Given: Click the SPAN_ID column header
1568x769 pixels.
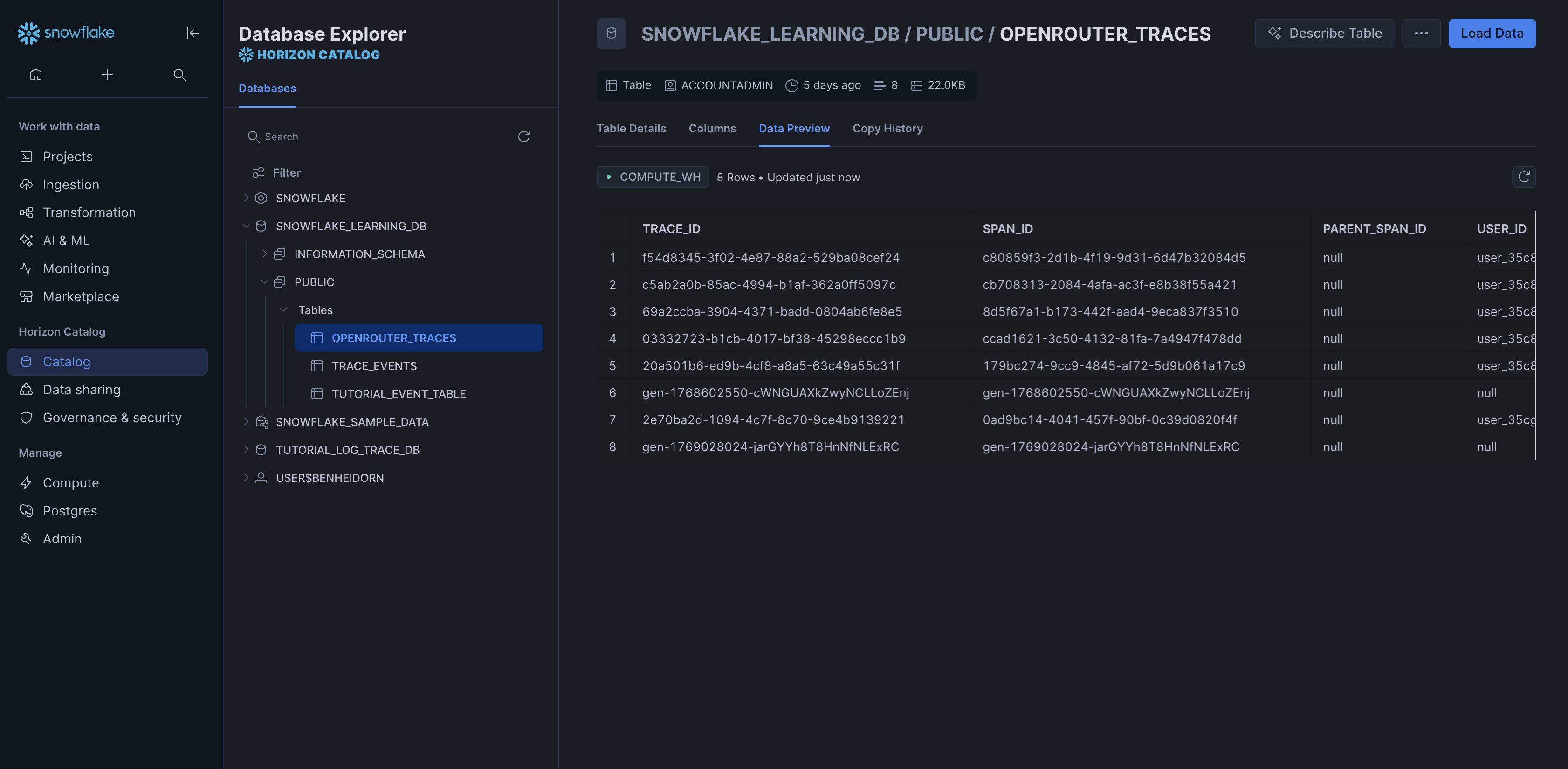Looking at the screenshot, I should [x=1007, y=228].
